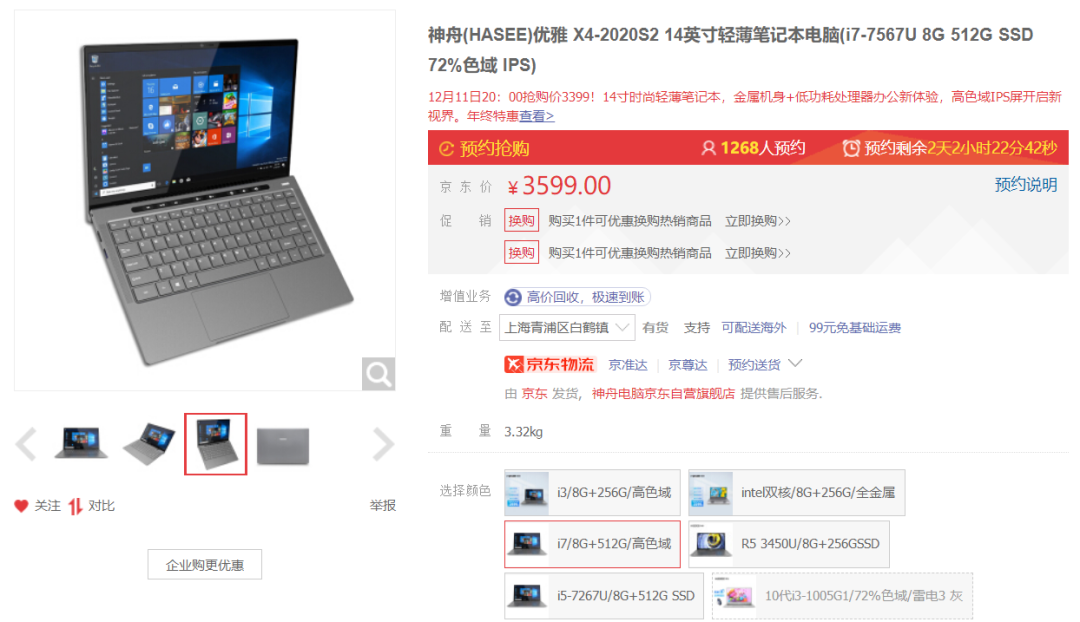This screenshot has width=1080, height=622.
Task: Click the 预约抢购 clock icon in red banner
Action: point(446,149)
